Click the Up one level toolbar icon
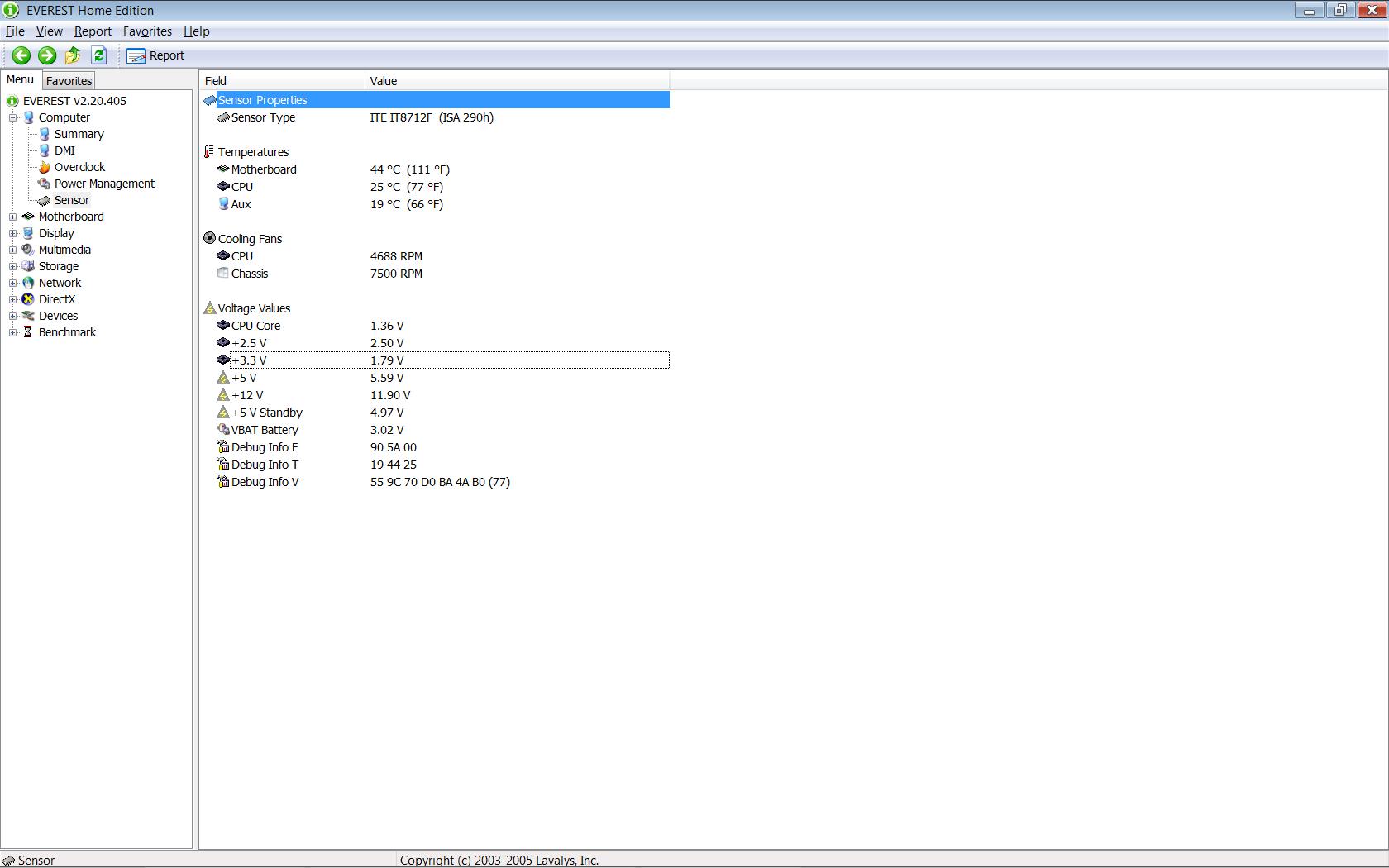 pyautogui.click(x=73, y=55)
